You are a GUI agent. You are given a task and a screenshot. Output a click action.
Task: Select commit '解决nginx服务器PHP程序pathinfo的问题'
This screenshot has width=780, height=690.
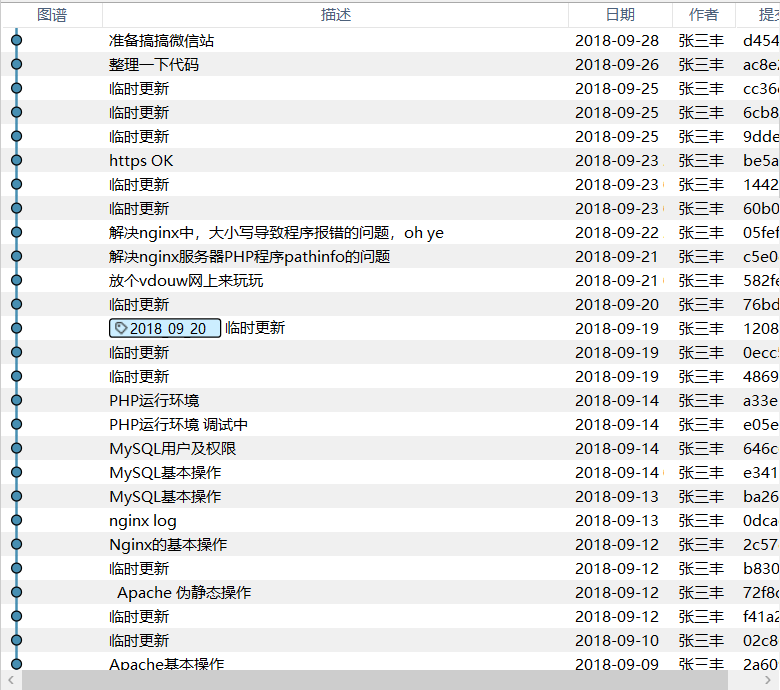(x=249, y=257)
